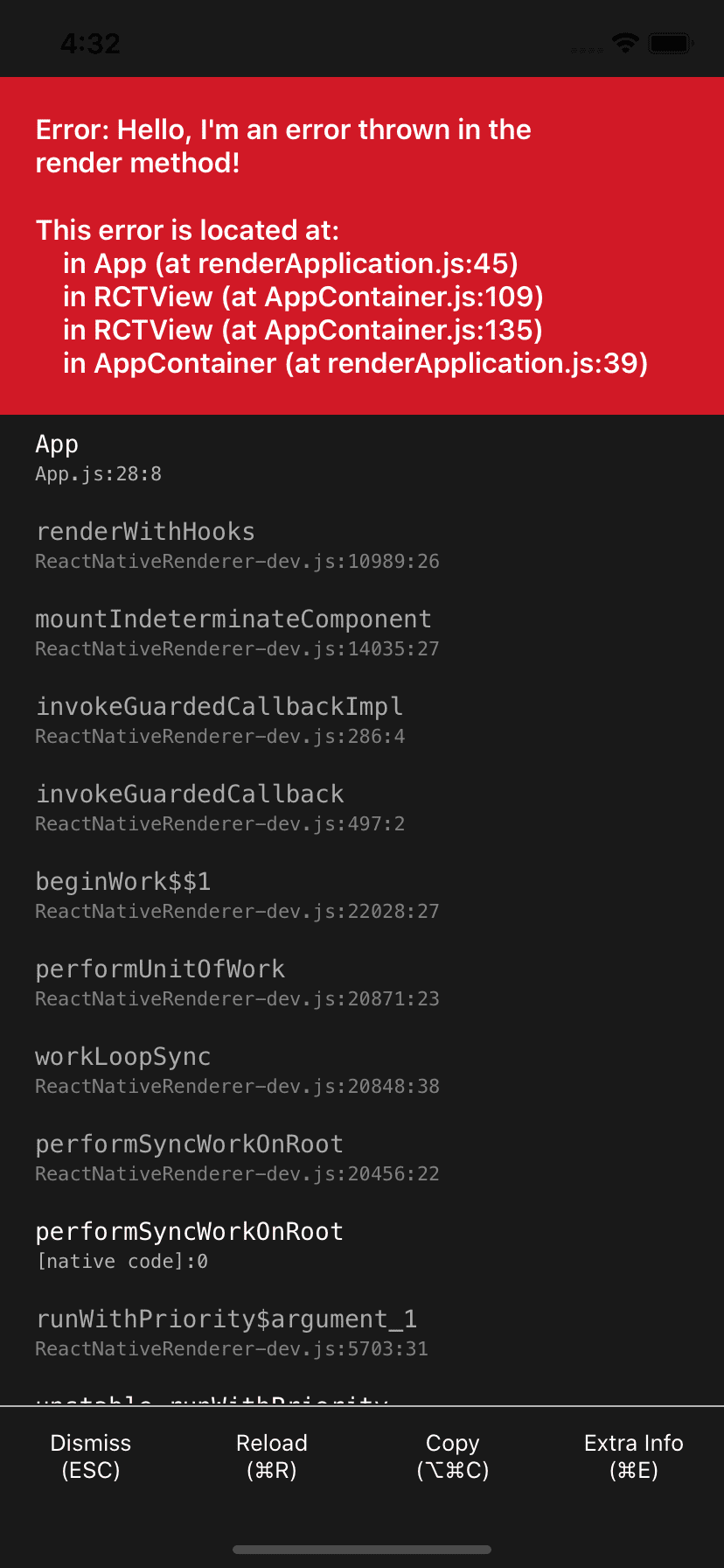Tap the Wi-Fi status icon
Viewport: 724px width, 1568px height.
pyautogui.click(x=625, y=43)
